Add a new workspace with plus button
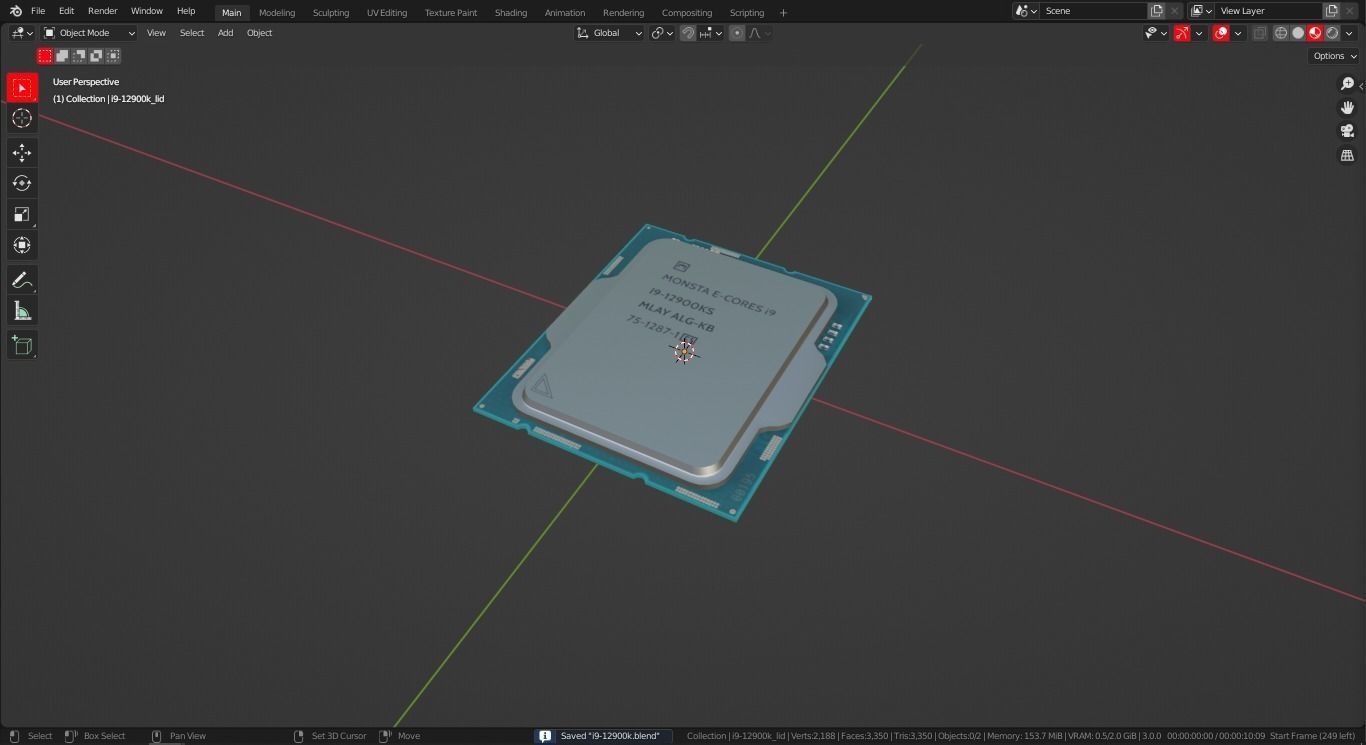 click(x=783, y=13)
